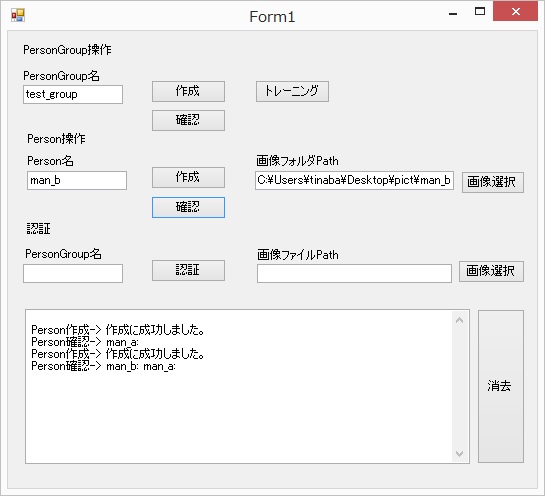Minimize the Form1 window
The height and width of the screenshot is (496, 545).
[x=453, y=13]
